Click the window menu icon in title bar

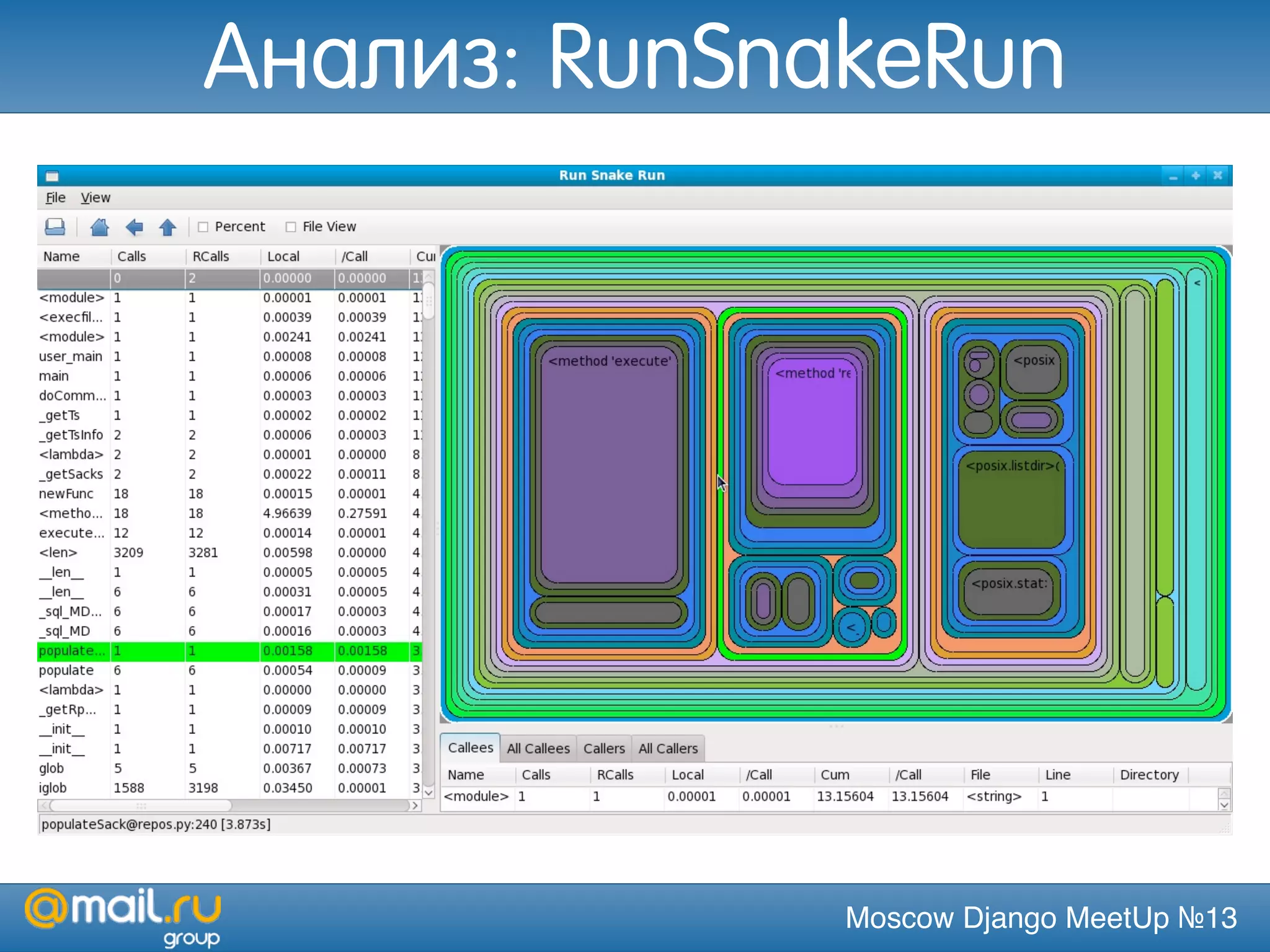pos(52,175)
